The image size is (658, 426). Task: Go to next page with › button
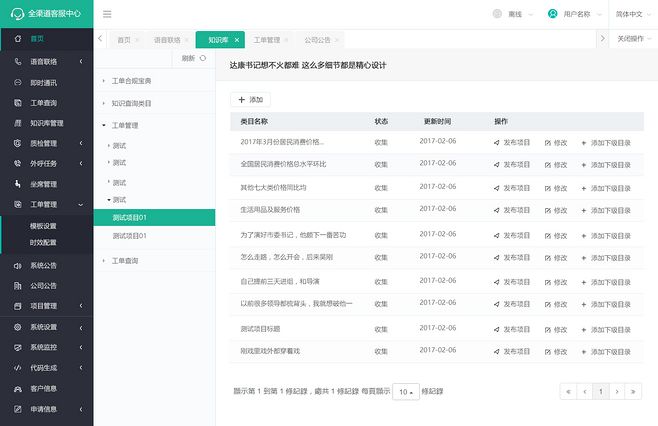(617, 392)
